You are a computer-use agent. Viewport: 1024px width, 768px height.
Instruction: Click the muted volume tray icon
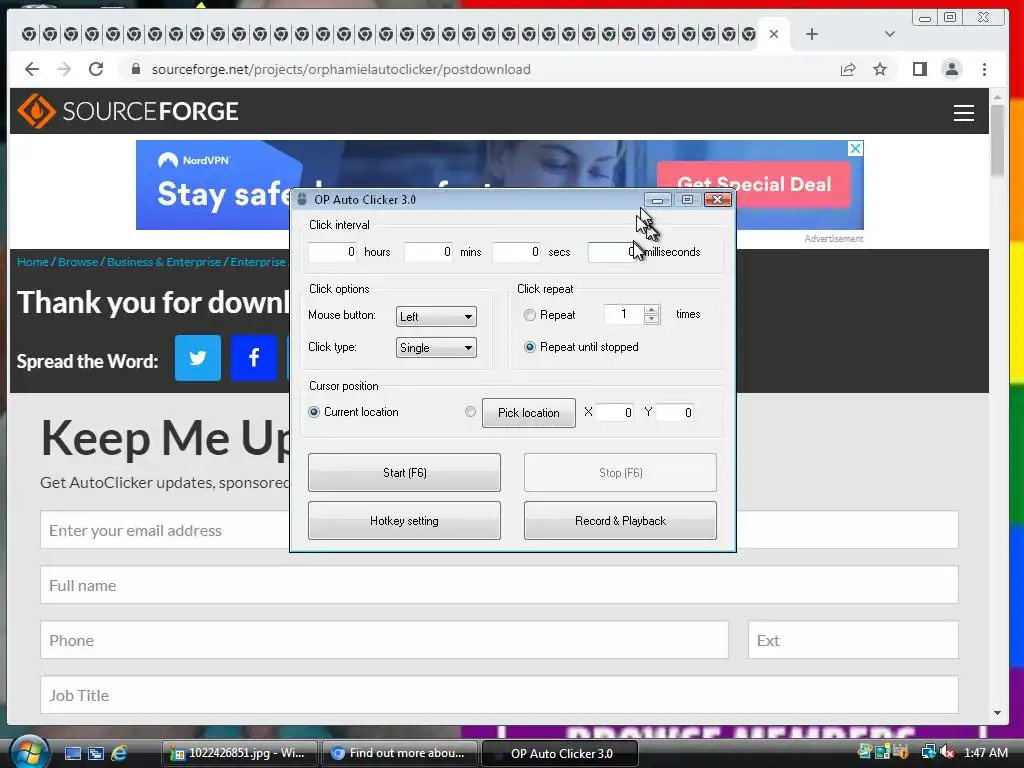tap(947, 752)
